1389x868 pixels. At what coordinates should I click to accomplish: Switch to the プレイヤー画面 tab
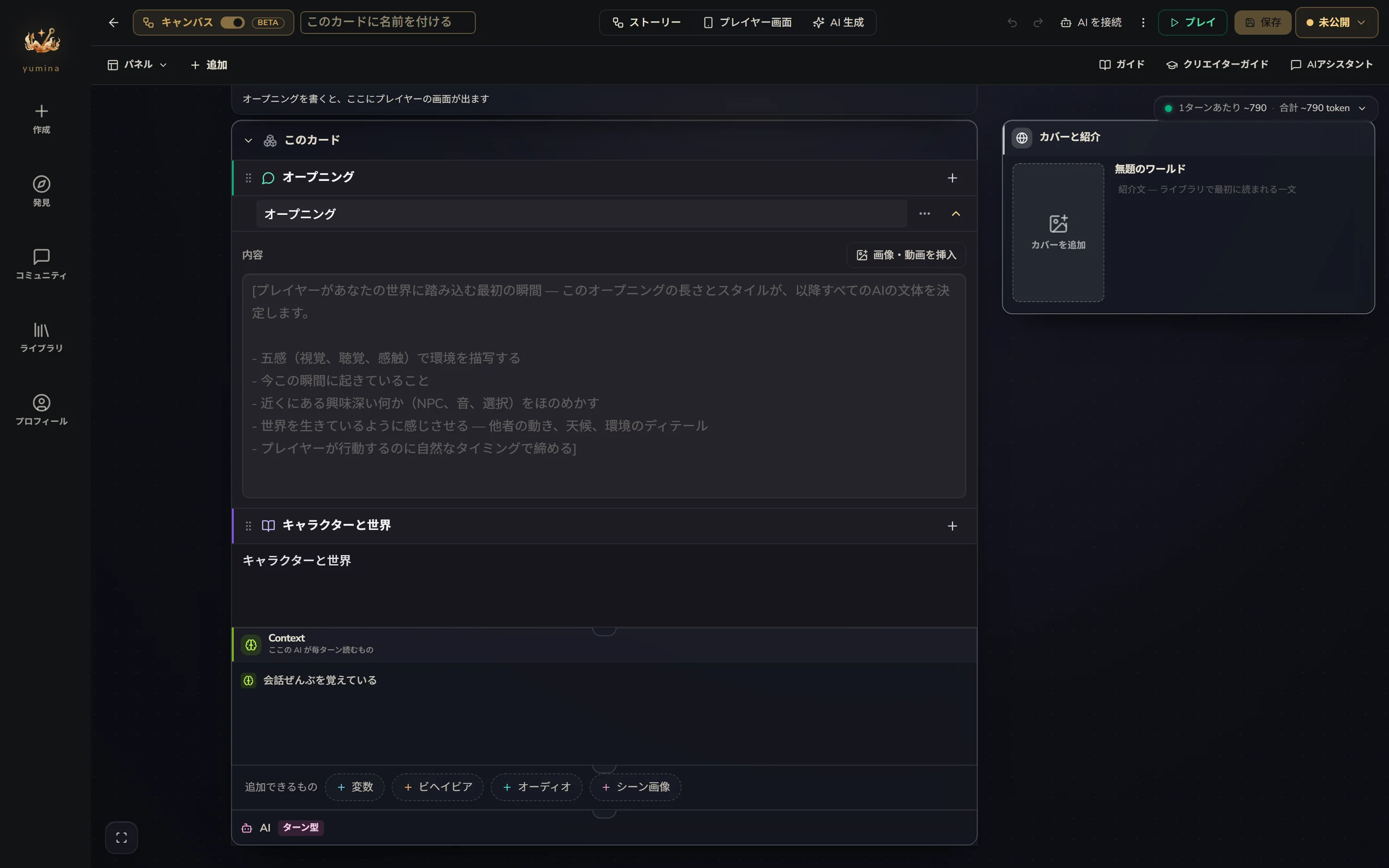pos(747,22)
